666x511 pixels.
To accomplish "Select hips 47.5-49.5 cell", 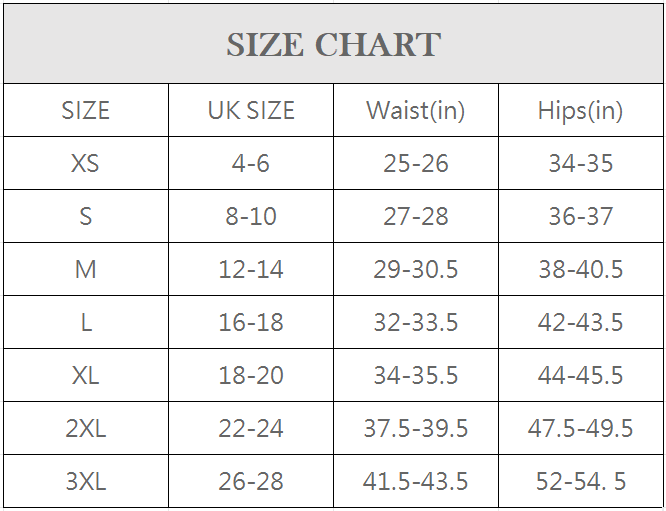I will click(580, 428).
